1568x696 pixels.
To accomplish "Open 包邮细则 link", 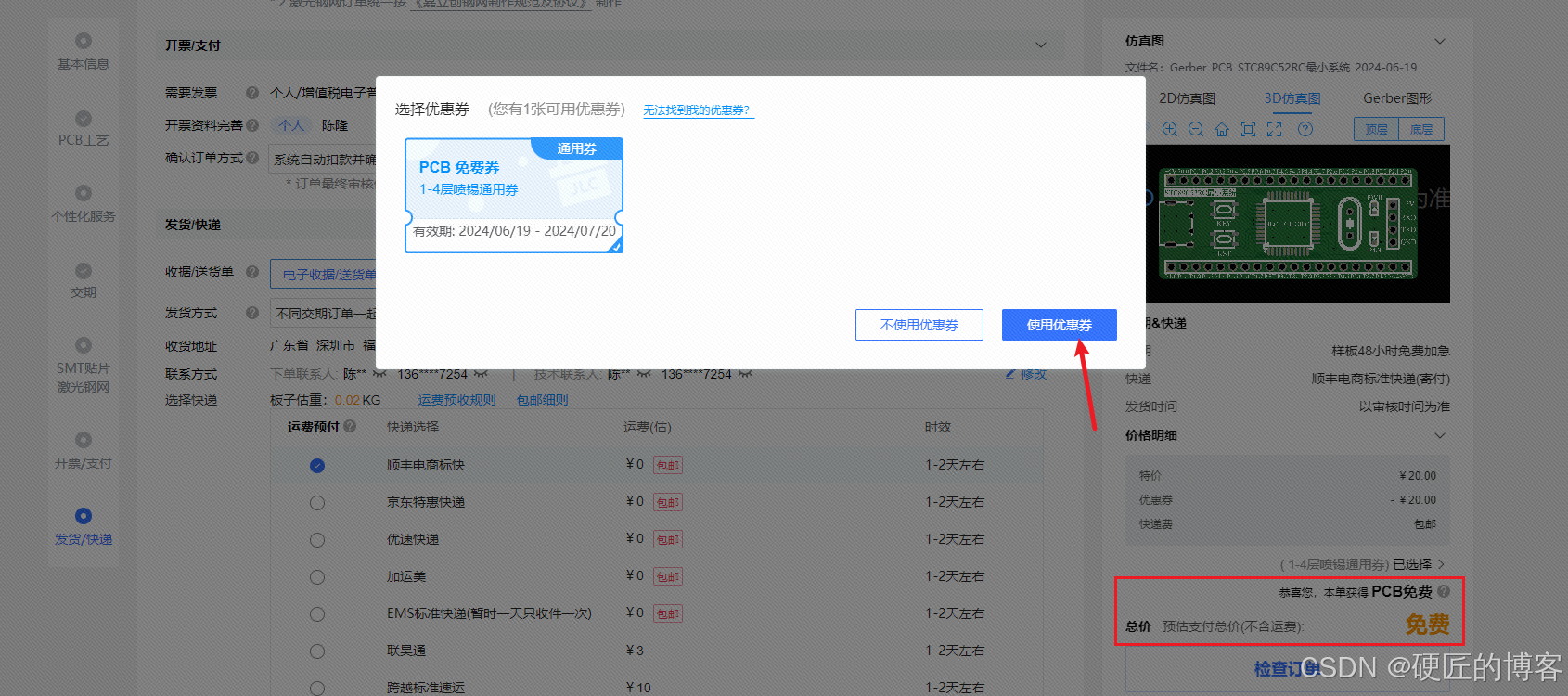I will coord(542,400).
